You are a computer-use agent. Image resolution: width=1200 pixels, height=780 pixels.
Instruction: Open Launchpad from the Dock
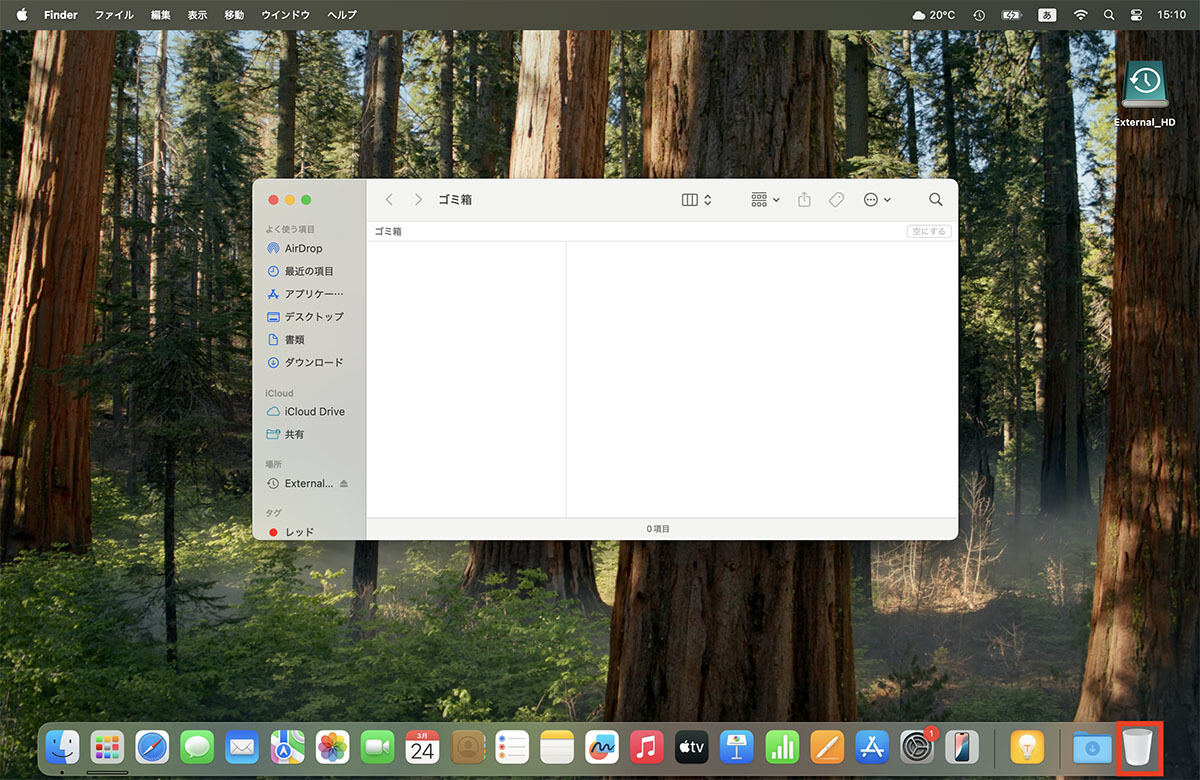click(108, 746)
